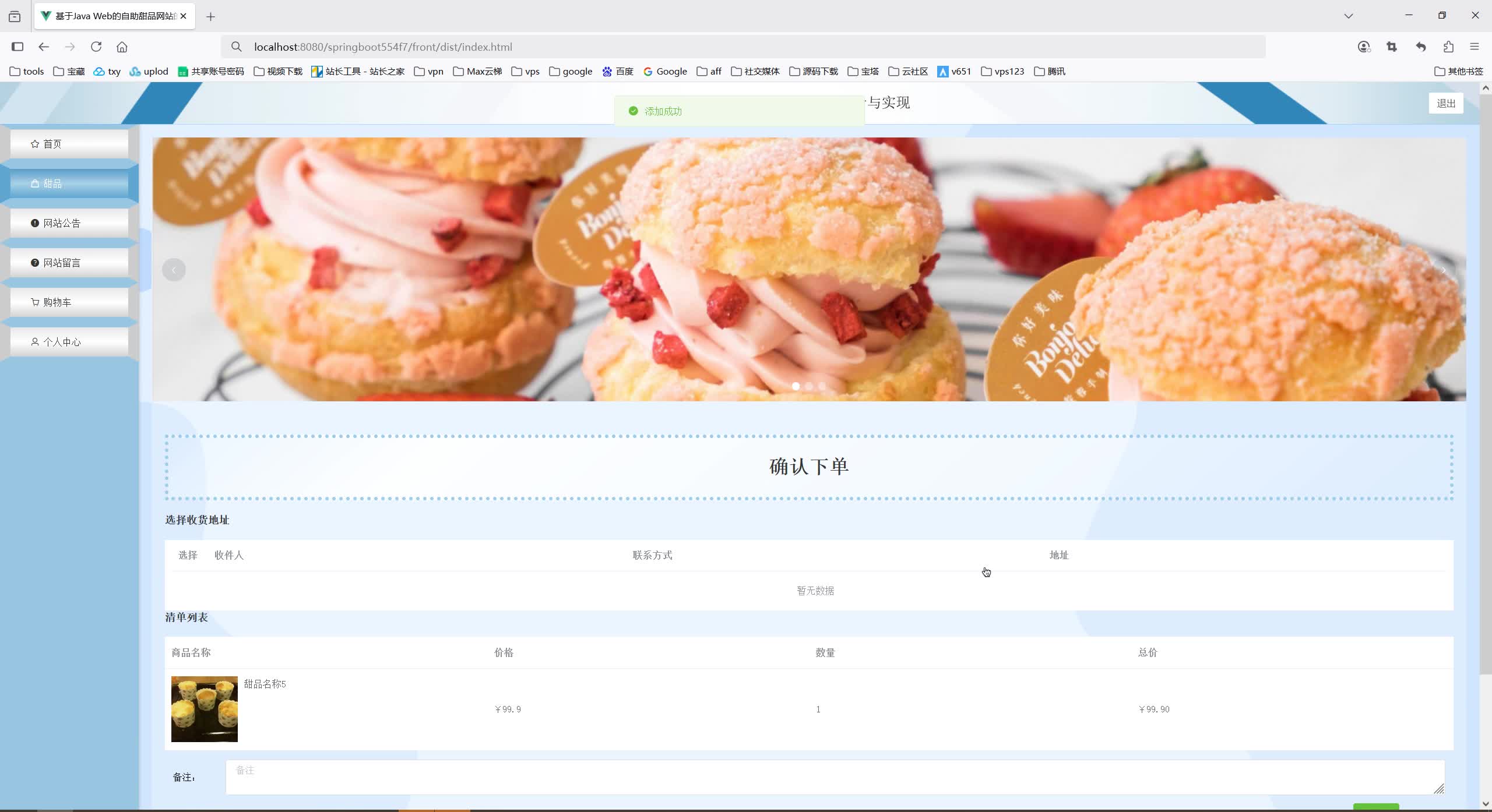
Task: Open the tools bookmark folder
Action: pos(27,70)
